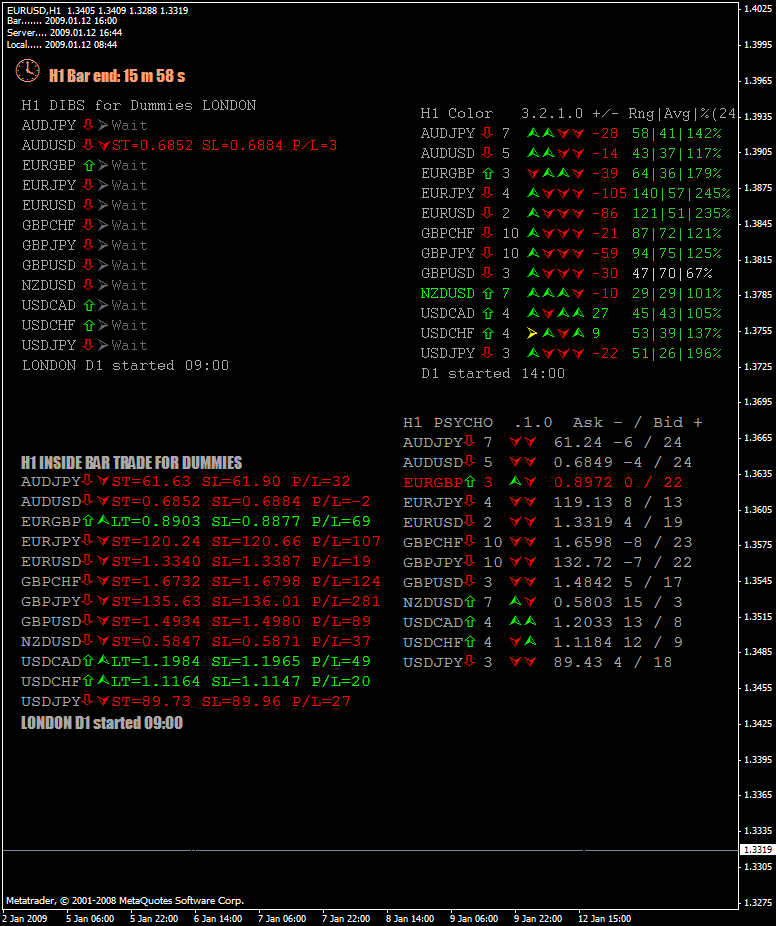The width and height of the screenshot is (776, 926).
Task: Click red down arrow beside GBPJPY in Inside Bar list
Action: tap(88, 601)
